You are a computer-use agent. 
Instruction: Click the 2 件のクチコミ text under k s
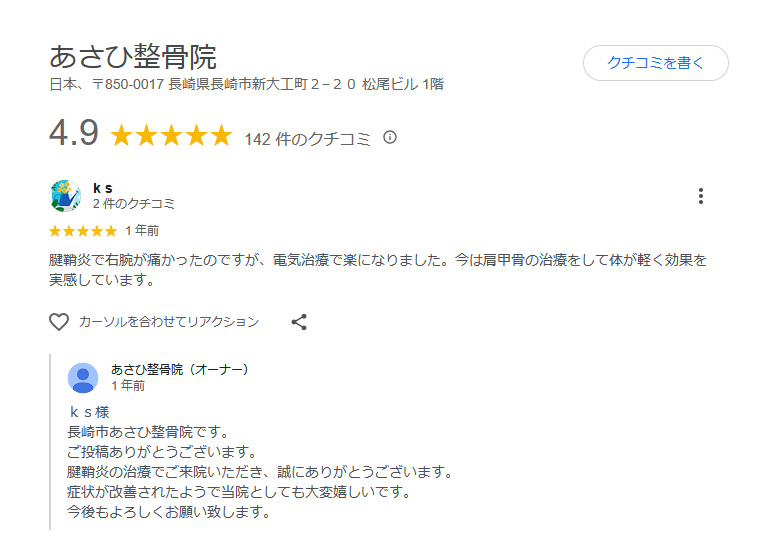tap(134, 204)
